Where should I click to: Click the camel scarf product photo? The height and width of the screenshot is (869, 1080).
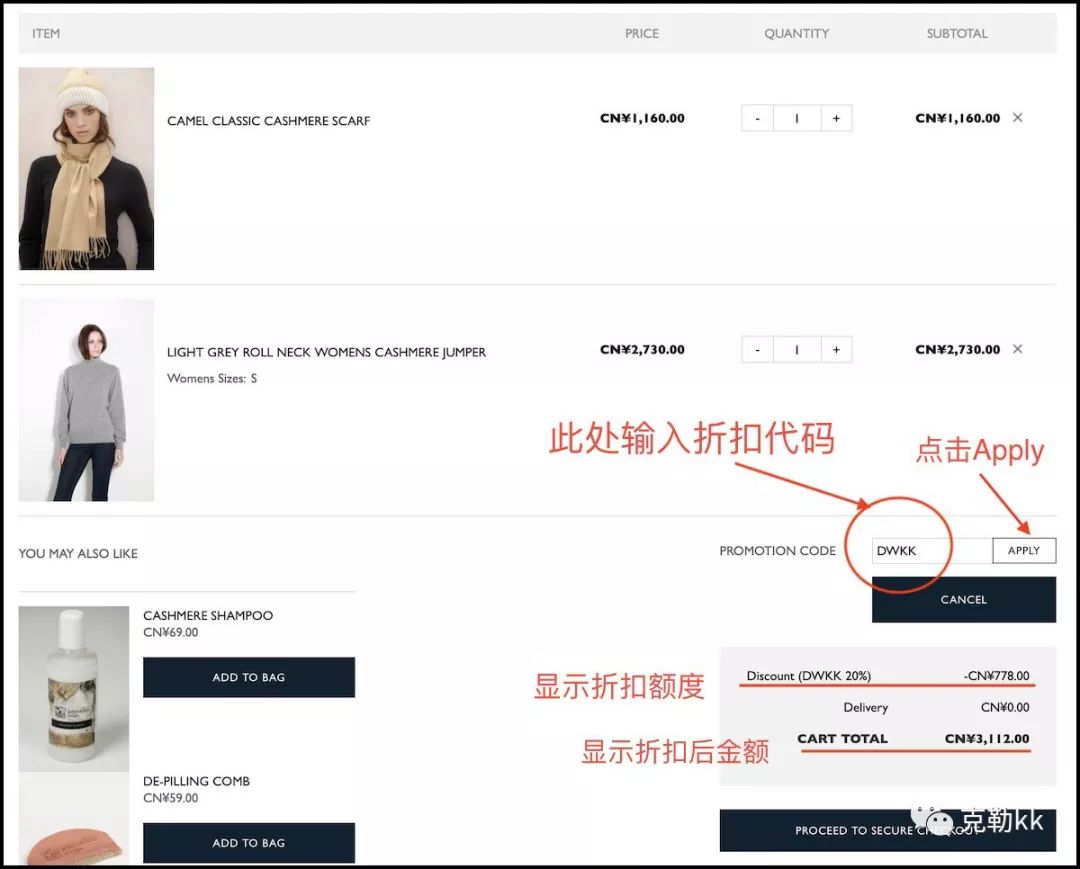[x=86, y=168]
